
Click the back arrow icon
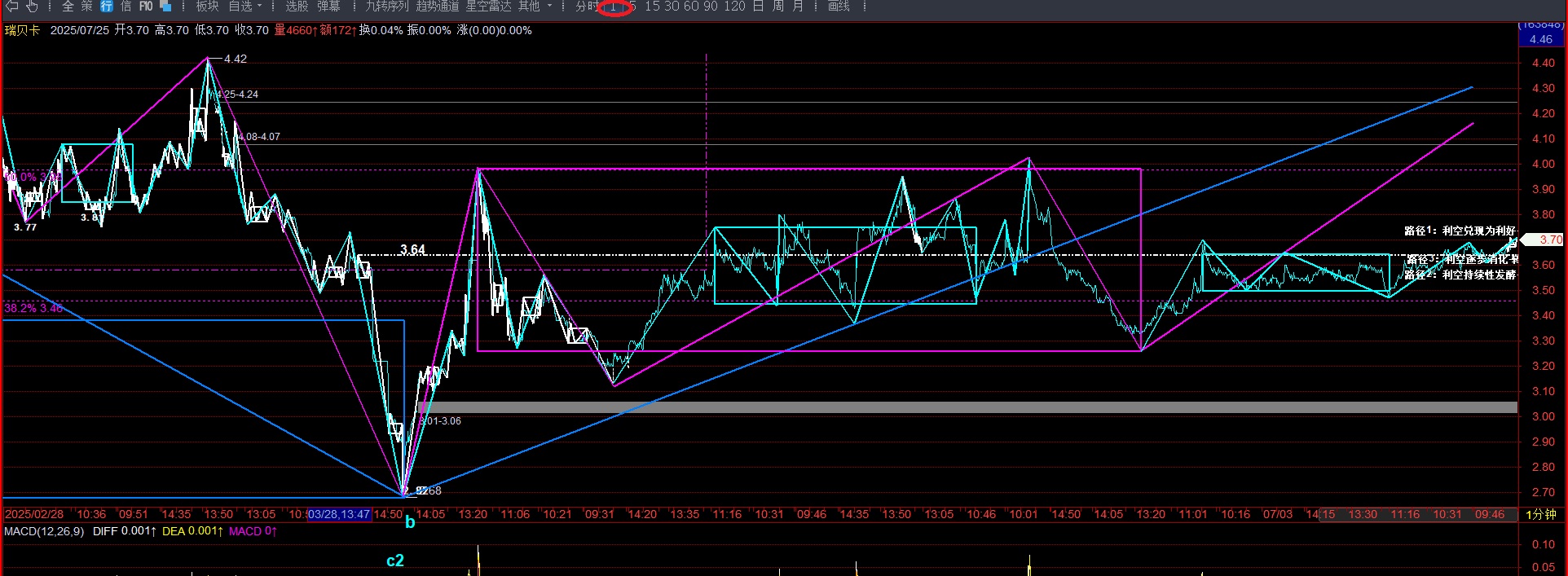tap(11, 7)
